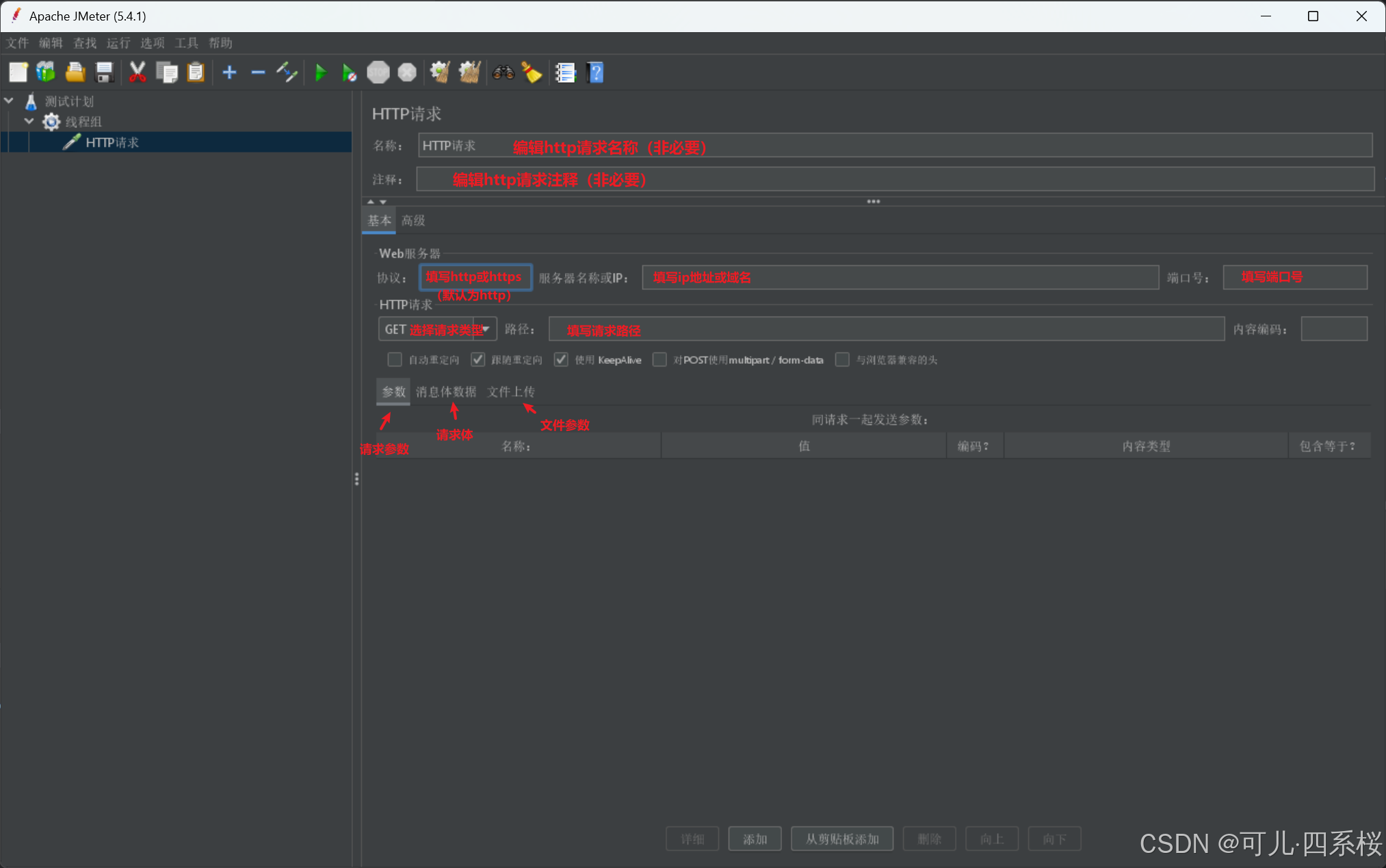The width and height of the screenshot is (1386, 868).
Task: Click the blue plus Add icon
Action: tap(230, 73)
